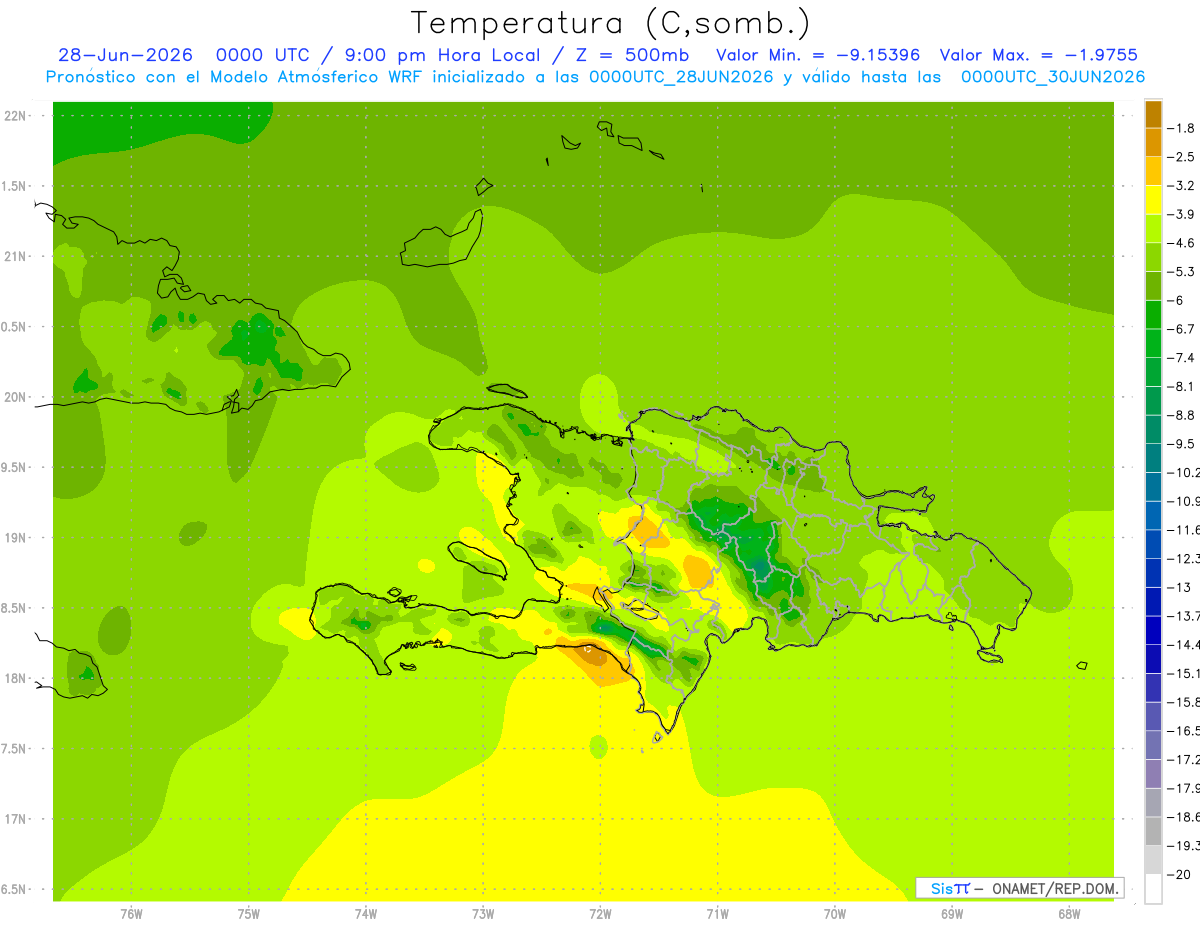Click the '71W' longitude axis label
The height and width of the screenshot is (927, 1200).
pyautogui.click(x=717, y=914)
